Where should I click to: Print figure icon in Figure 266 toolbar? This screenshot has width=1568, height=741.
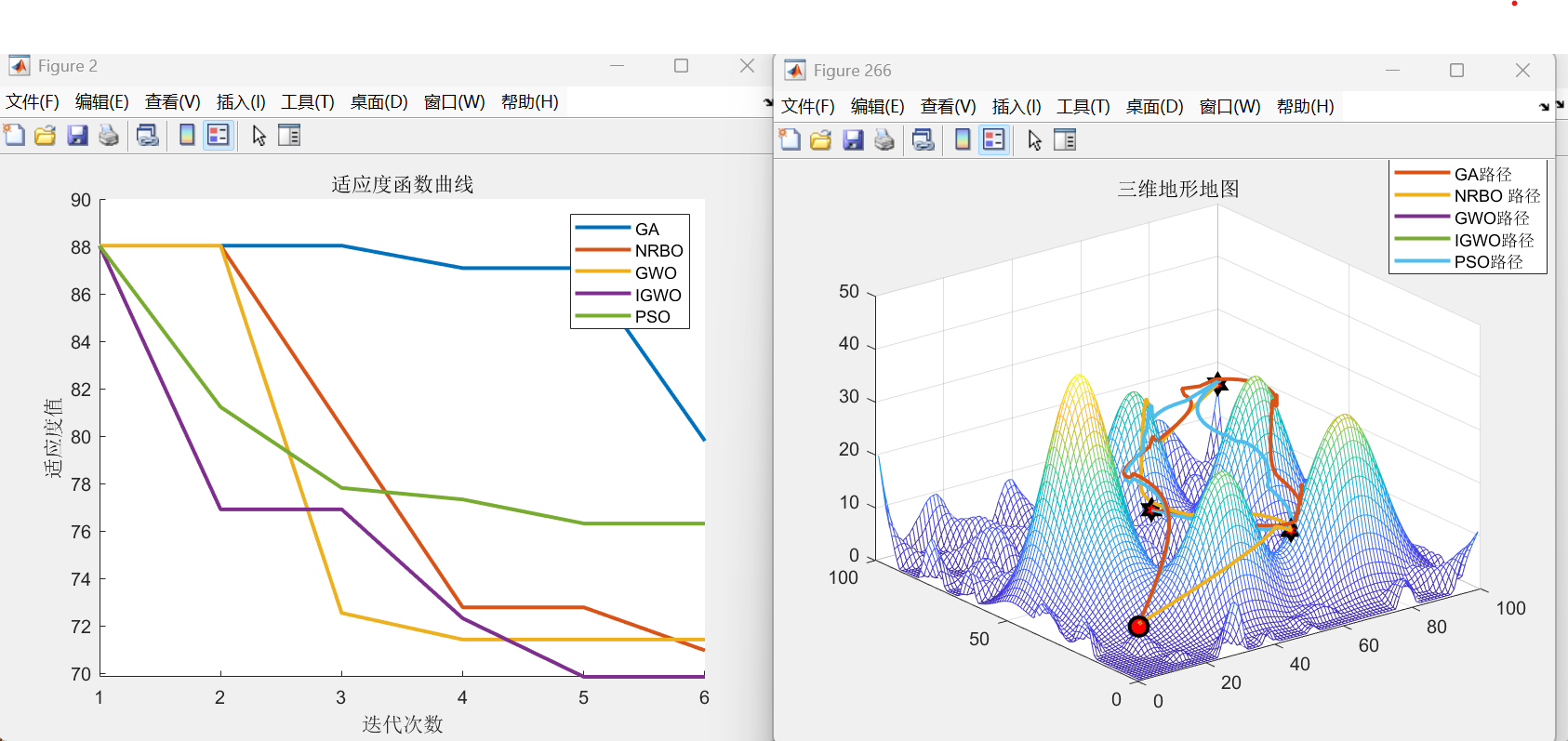tap(884, 140)
